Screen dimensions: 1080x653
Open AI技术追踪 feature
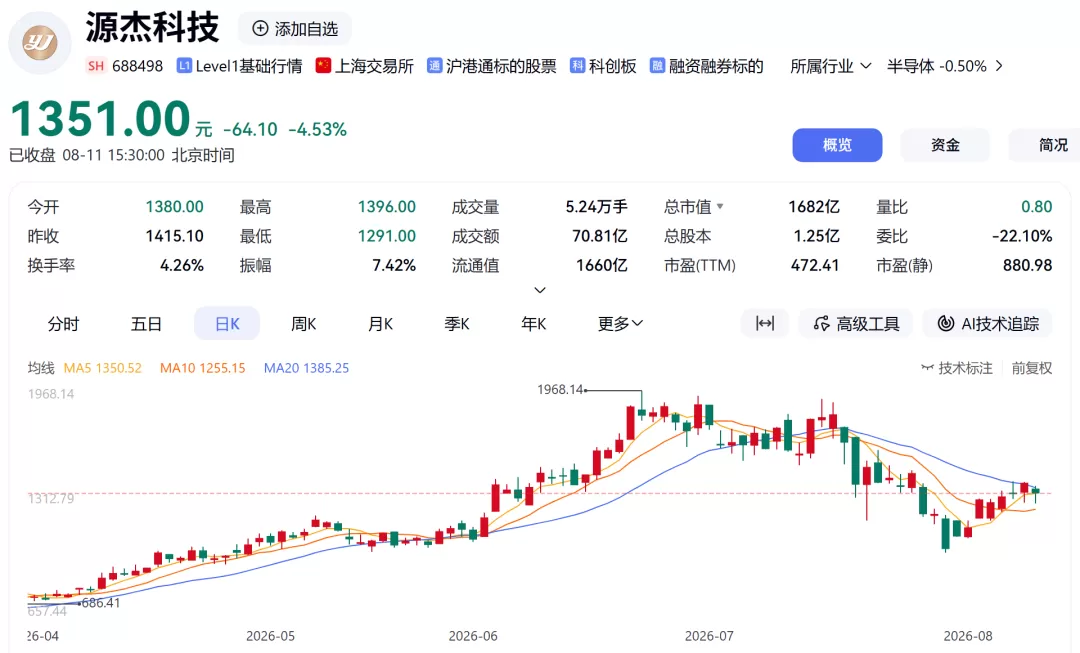pyautogui.click(x=988, y=323)
